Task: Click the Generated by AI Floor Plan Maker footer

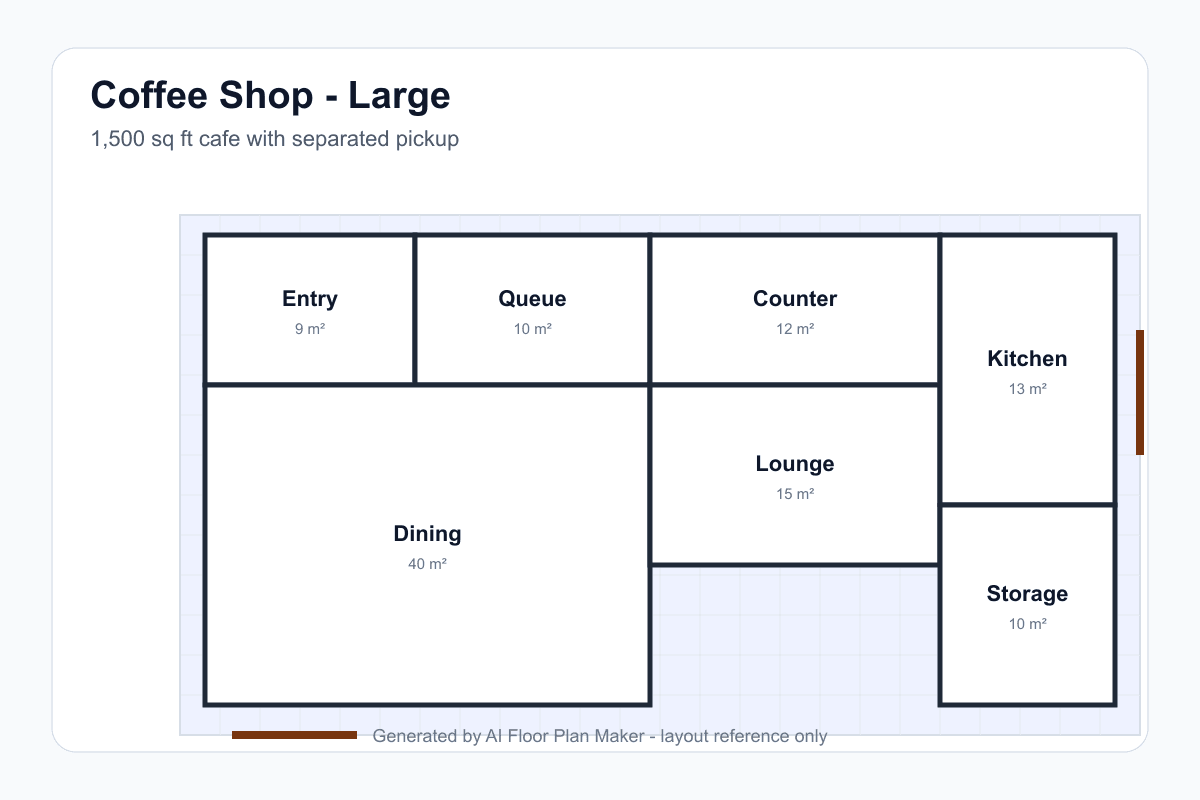Action: [600, 736]
